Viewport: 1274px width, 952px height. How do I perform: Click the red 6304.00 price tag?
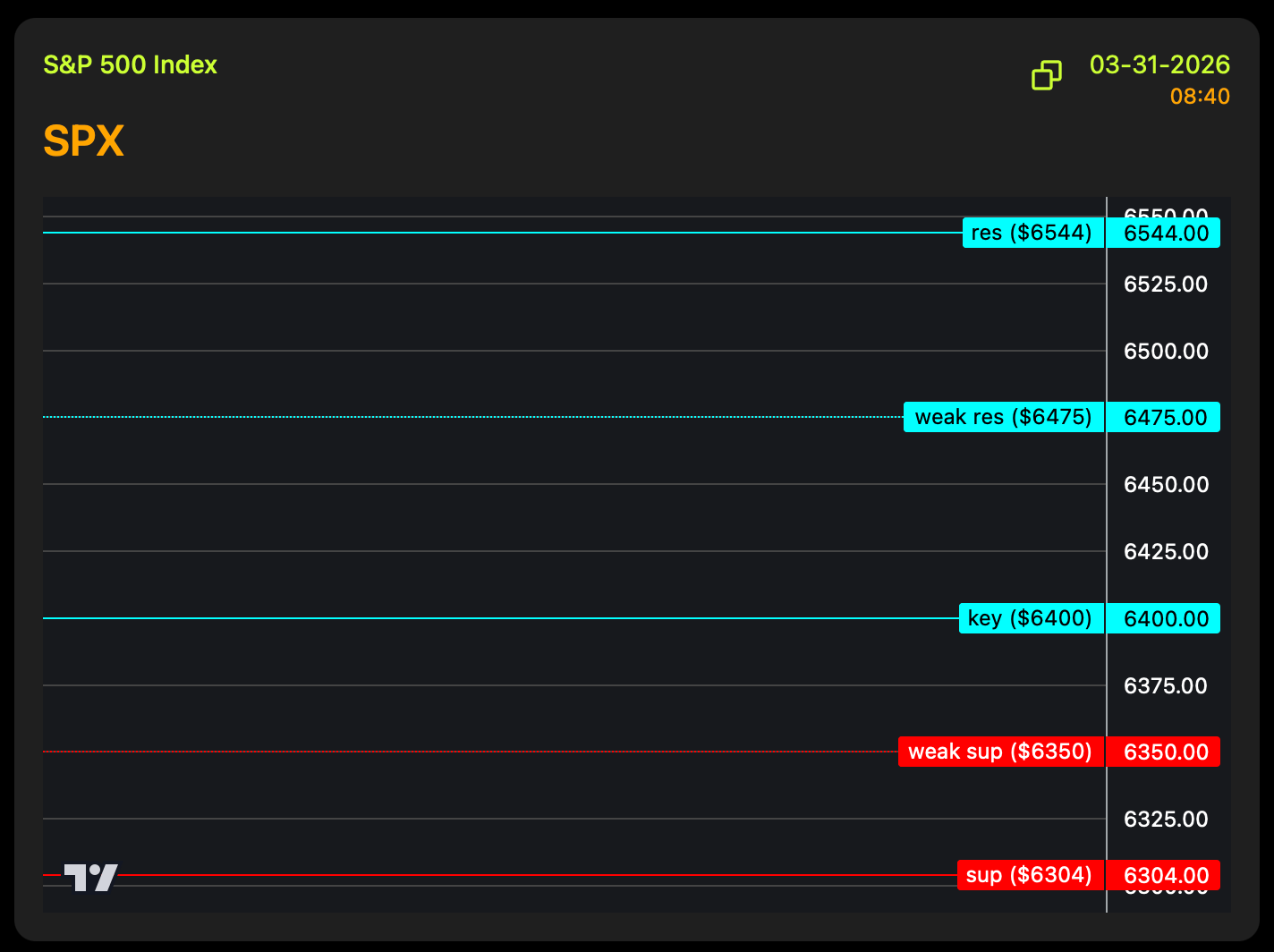1164,875
